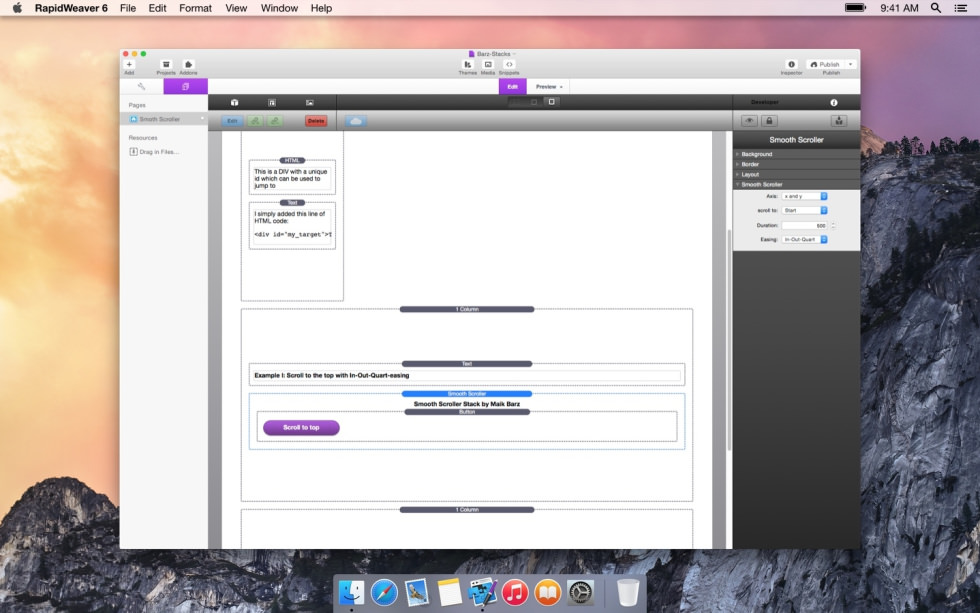Expand the Border section
The image size is (980, 613).
tap(796, 164)
